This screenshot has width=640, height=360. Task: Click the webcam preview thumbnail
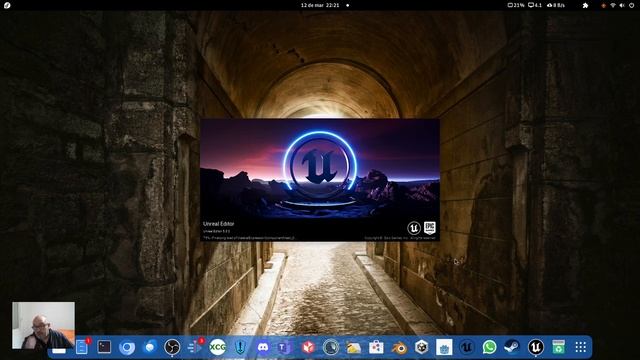[43, 325]
